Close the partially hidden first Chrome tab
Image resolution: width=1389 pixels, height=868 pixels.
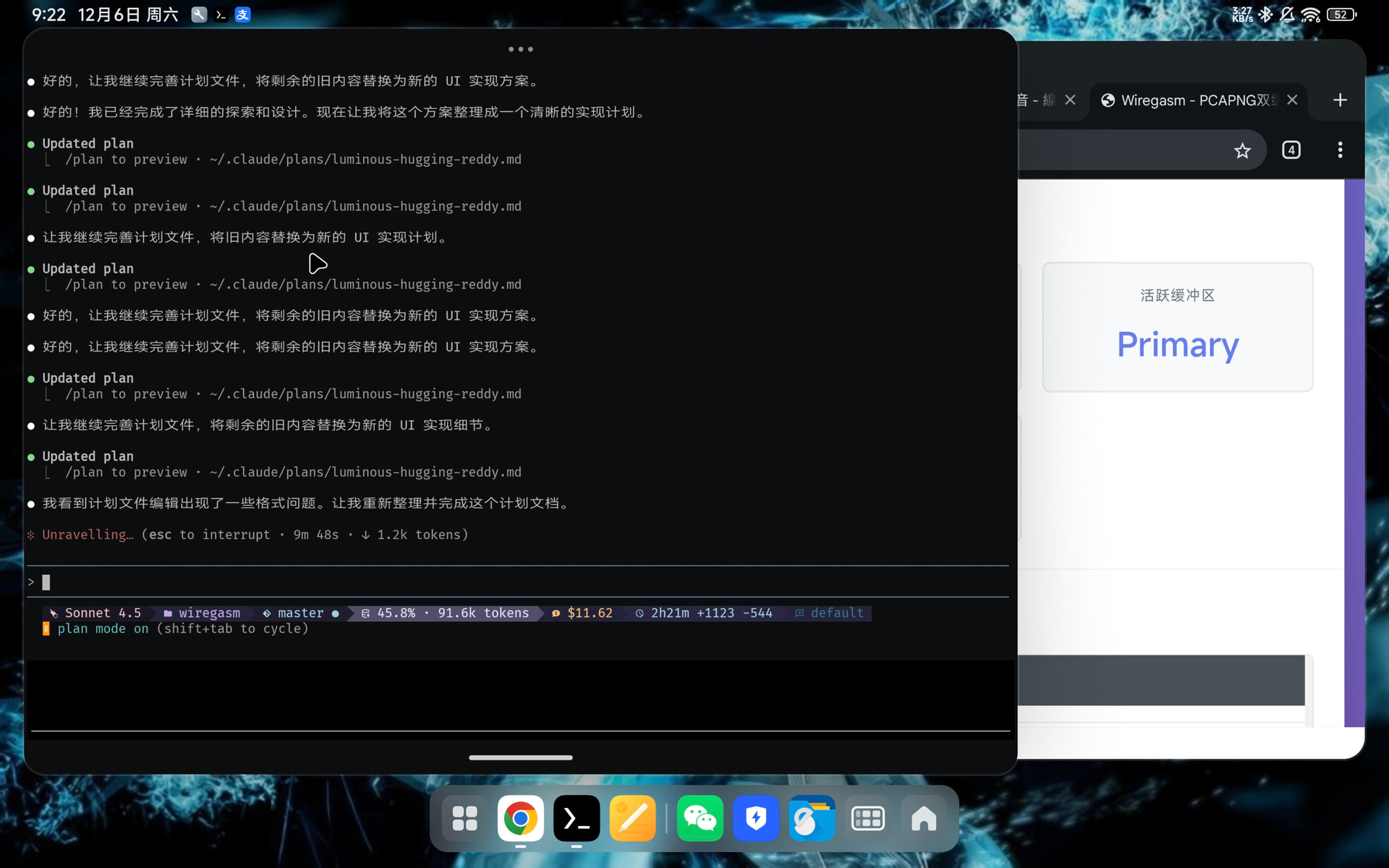tap(1070, 100)
